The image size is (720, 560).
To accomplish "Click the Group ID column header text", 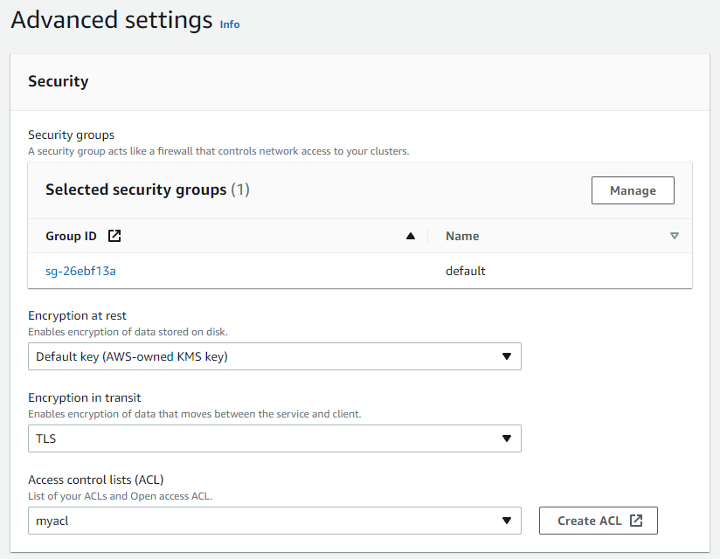I will (x=71, y=236).
